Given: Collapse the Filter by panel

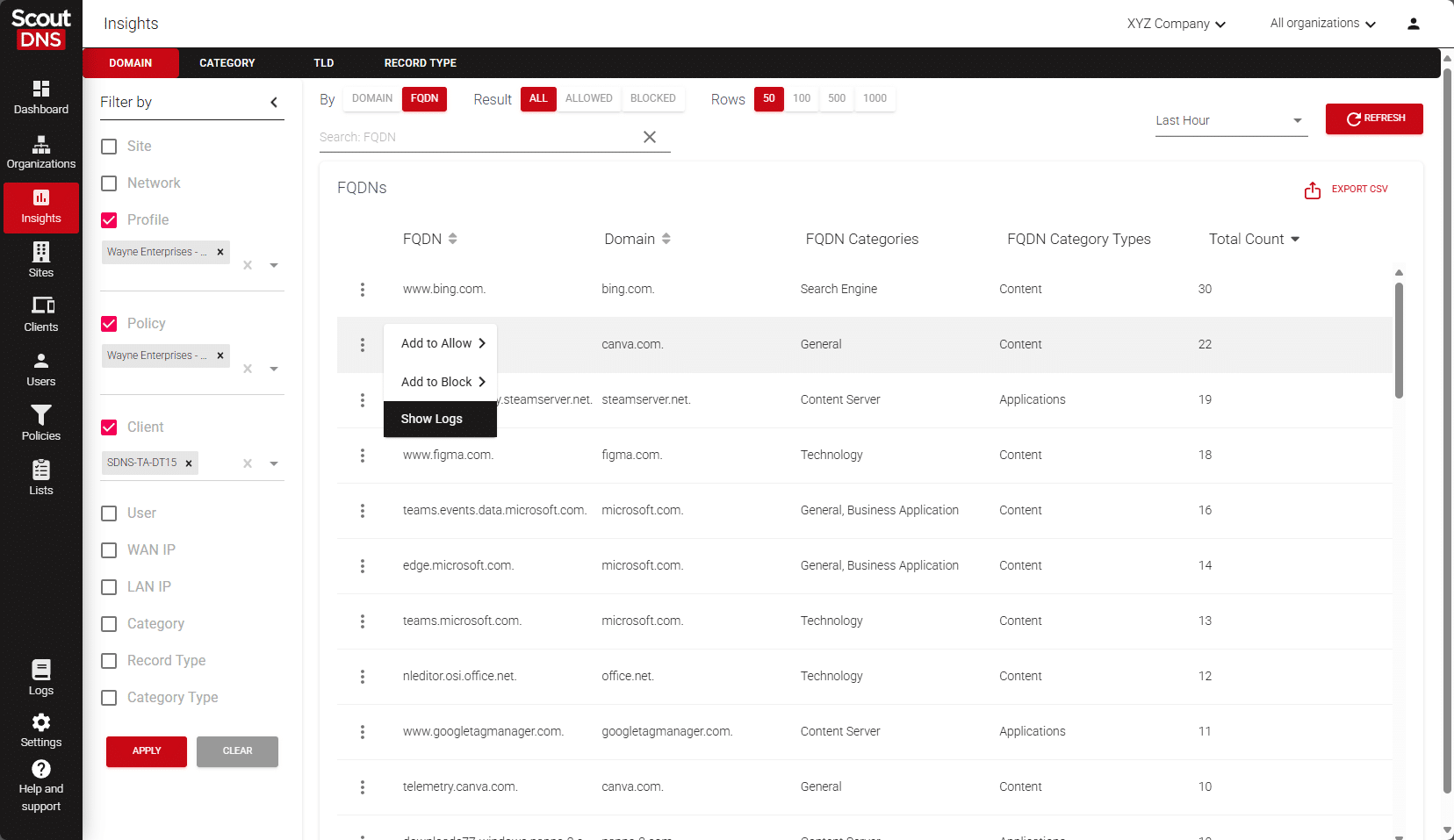Looking at the screenshot, I should click(x=273, y=102).
